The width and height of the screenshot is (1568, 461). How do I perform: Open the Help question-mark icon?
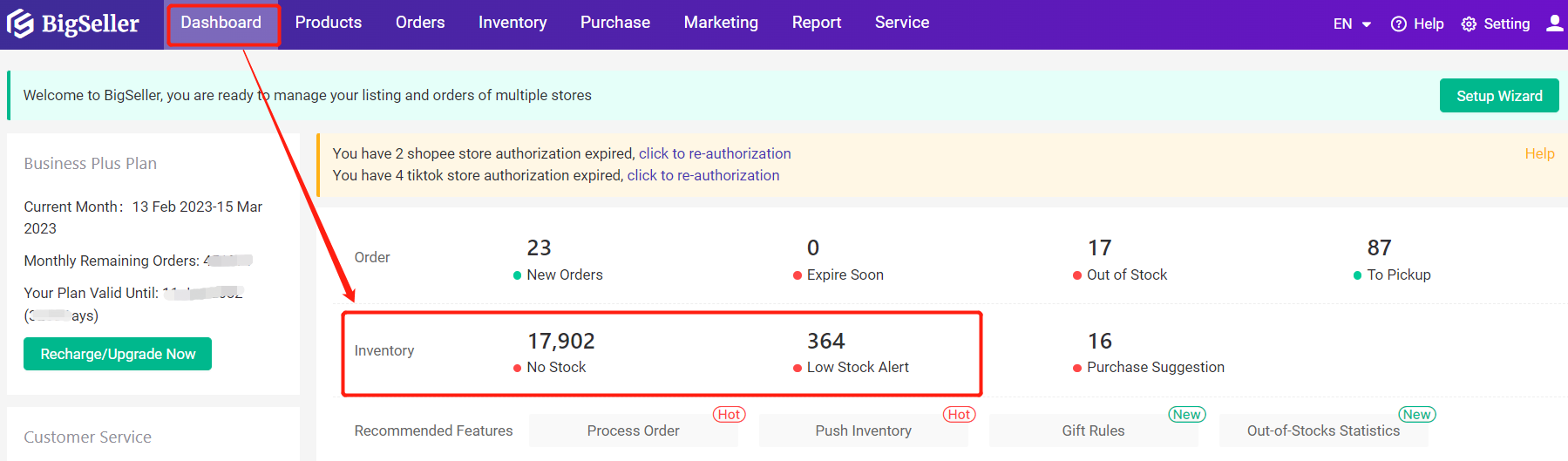[1398, 24]
